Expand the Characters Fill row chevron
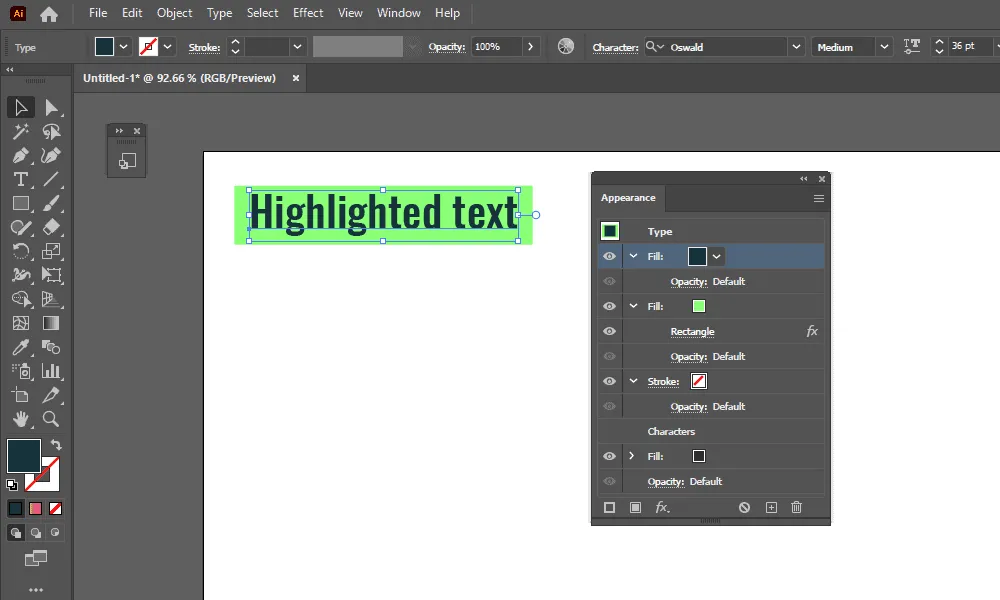The height and width of the screenshot is (600, 1000). pos(631,456)
